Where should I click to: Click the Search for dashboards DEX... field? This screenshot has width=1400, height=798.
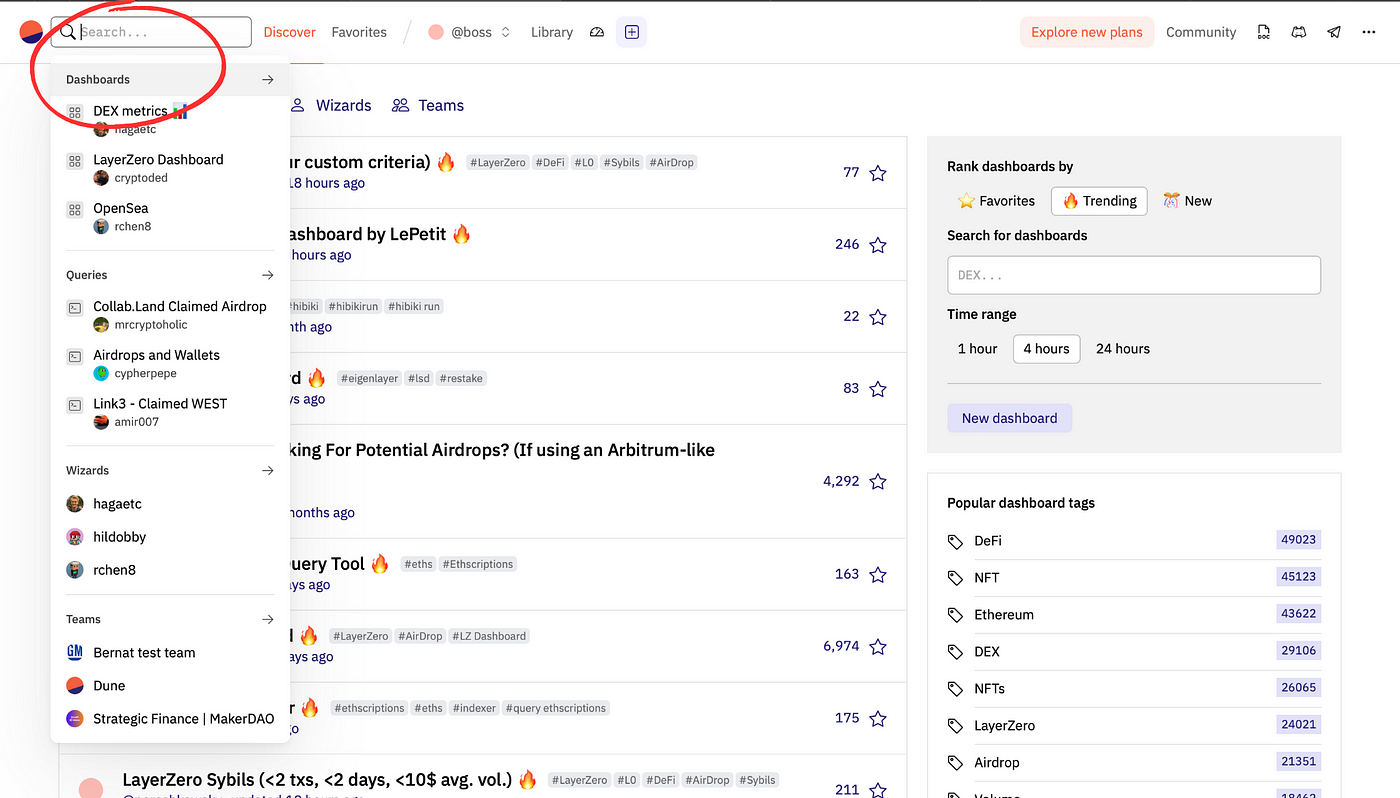(1134, 275)
